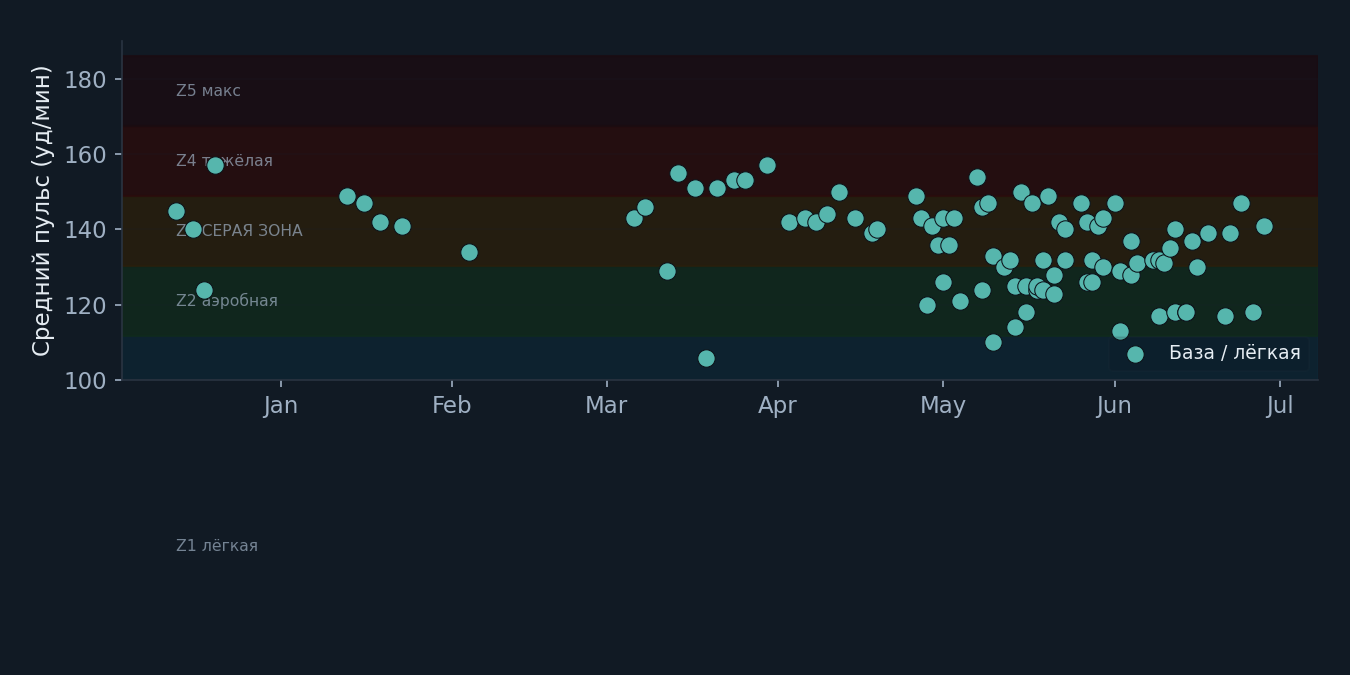Click the Jun x-axis label
Viewport: 1350px width, 675px height.
1114,406
